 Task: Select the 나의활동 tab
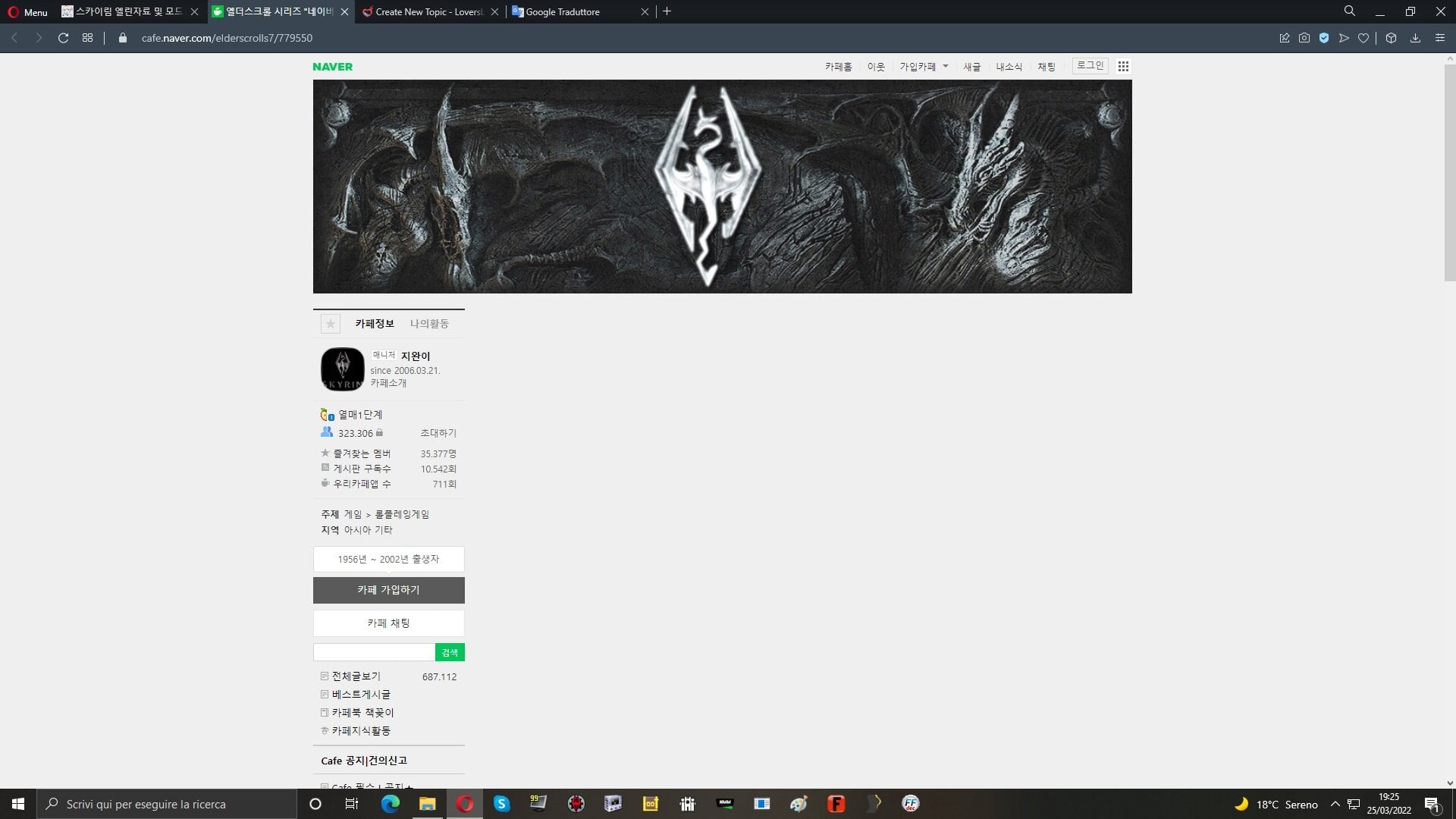429,324
